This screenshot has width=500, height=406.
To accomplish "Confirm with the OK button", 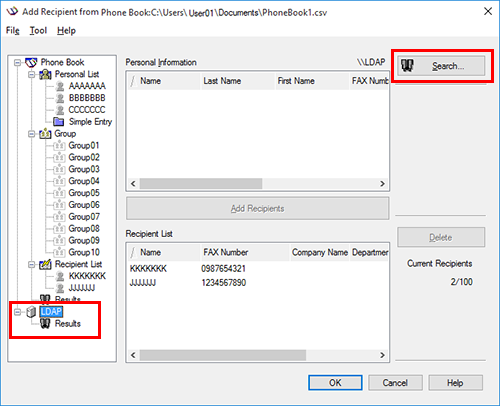I will (335, 383).
